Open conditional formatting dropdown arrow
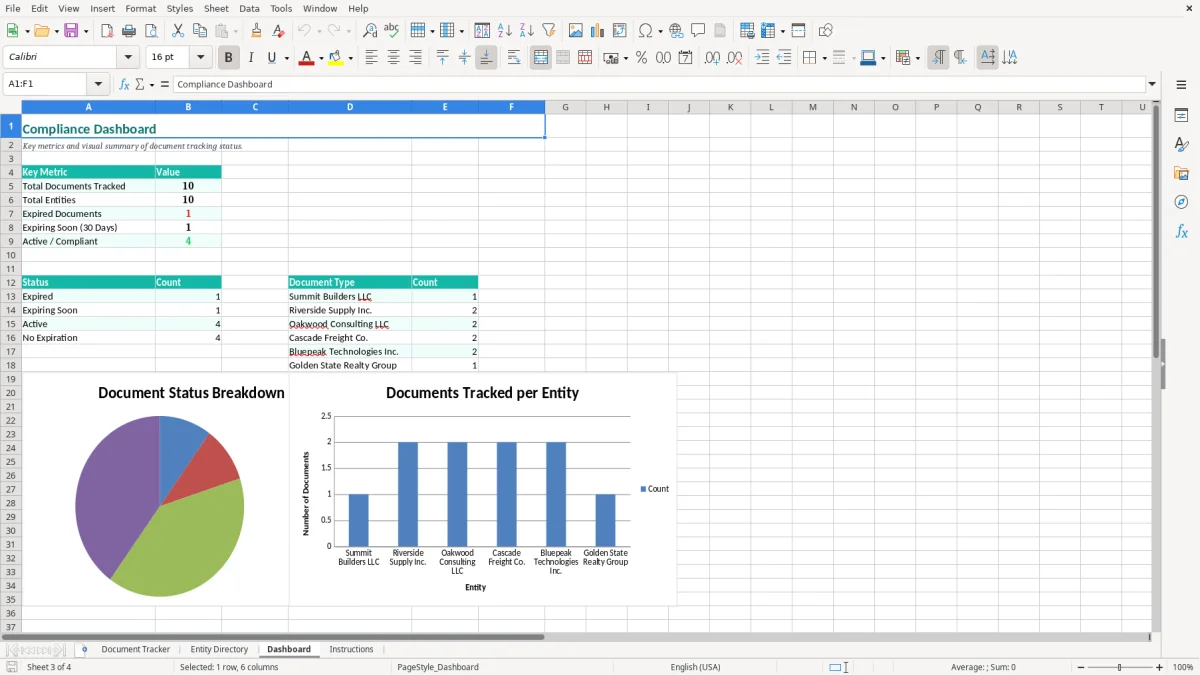This screenshot has width=1200, height=675. click(x=917, y=58)
